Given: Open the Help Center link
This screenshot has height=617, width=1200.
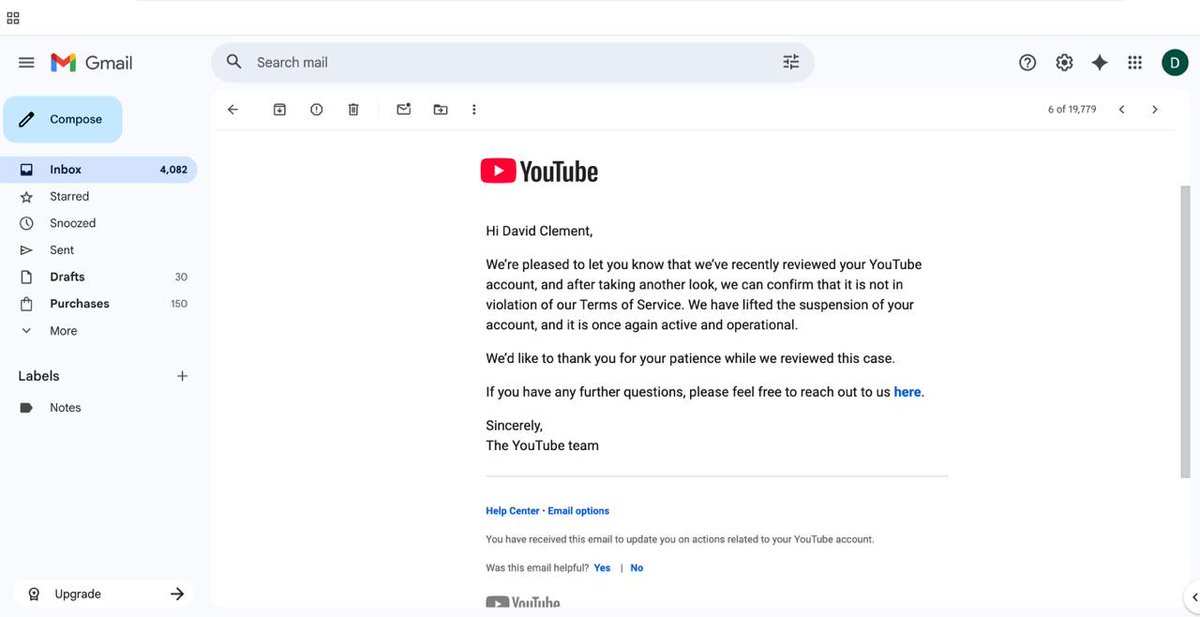Looking at the screenshot, I should coord(512,511).
